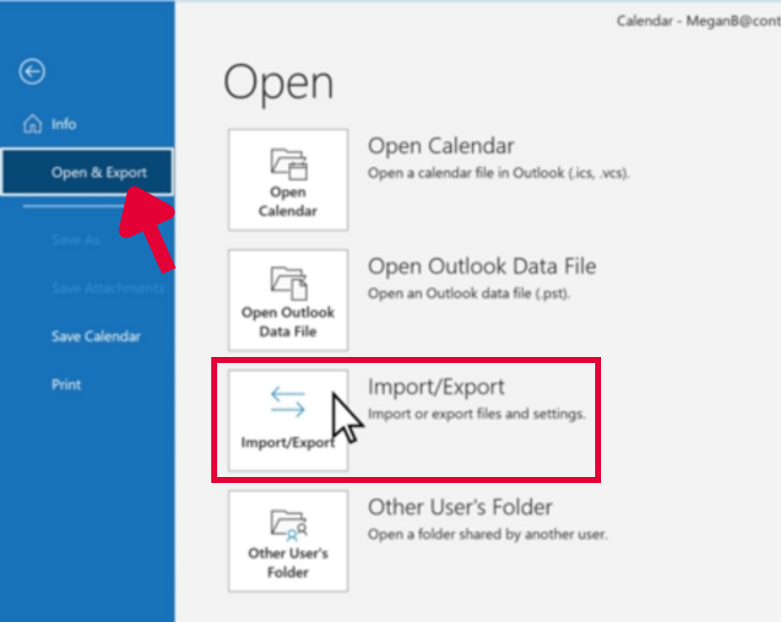
Task: Click the 'Open Calendar' heading text
Action: [441, 146]
